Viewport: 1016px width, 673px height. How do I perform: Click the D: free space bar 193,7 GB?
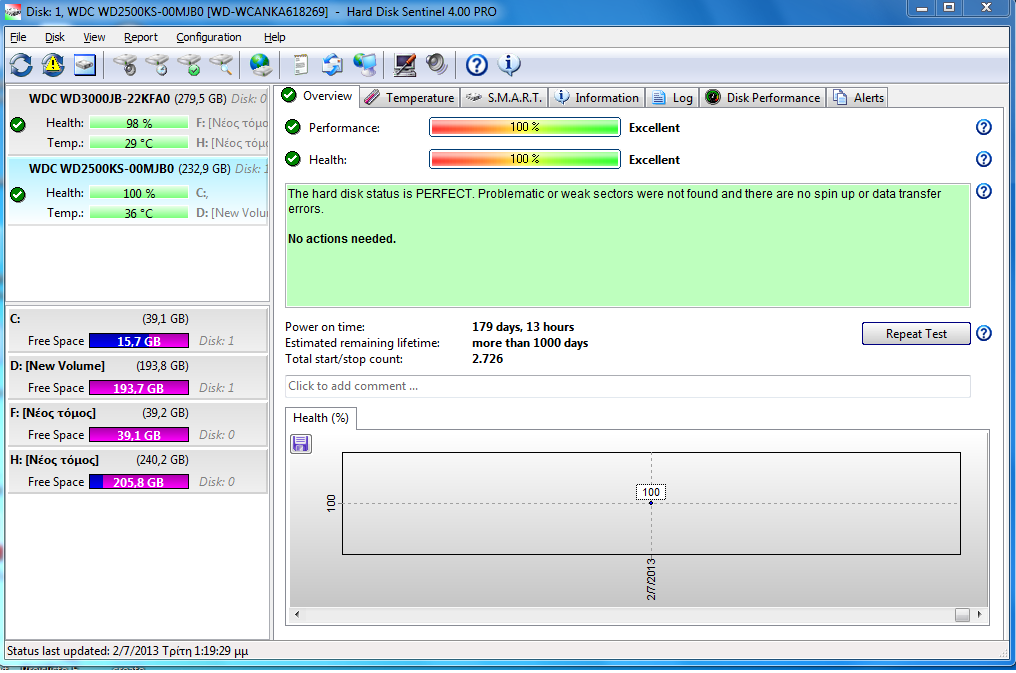pyautogui.click(x=139, y=388)
